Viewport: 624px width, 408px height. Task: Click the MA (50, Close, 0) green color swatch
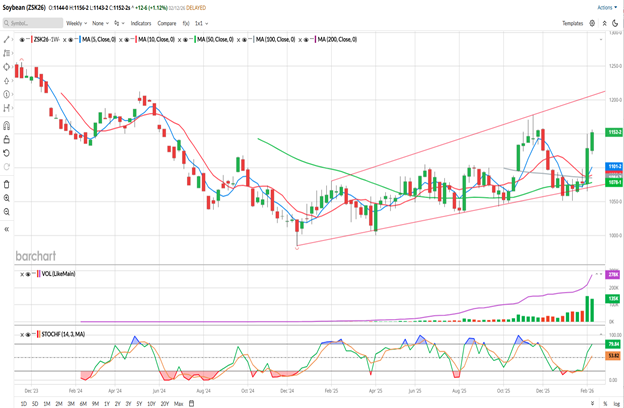pos(195,40)
